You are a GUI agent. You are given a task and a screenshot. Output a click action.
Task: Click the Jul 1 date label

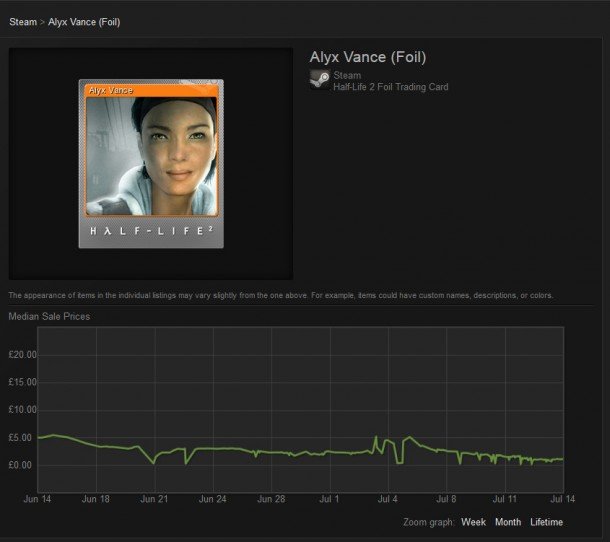click(x=329, y=499)
